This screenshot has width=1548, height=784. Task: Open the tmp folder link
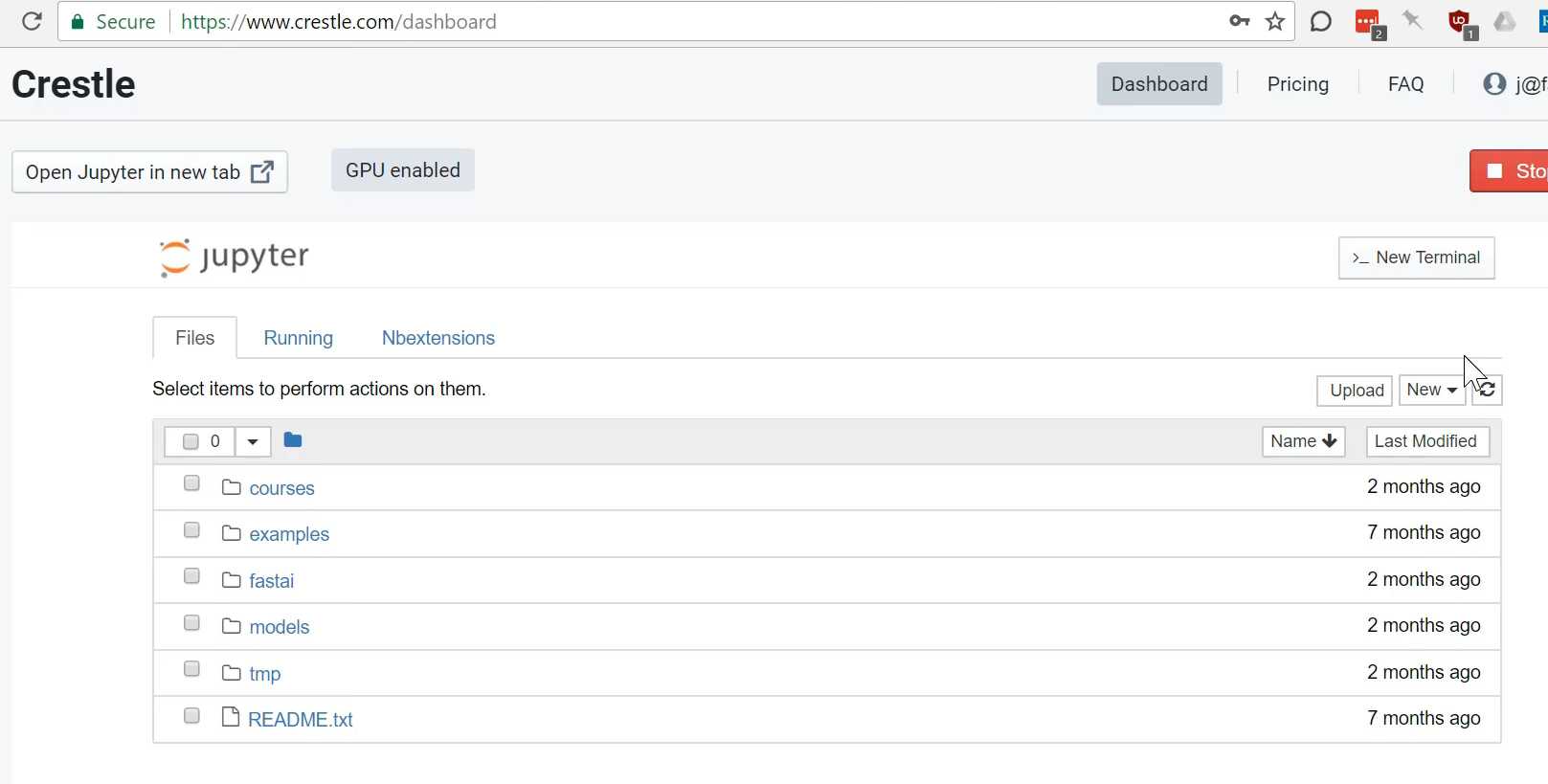click(x=264, y=674)
